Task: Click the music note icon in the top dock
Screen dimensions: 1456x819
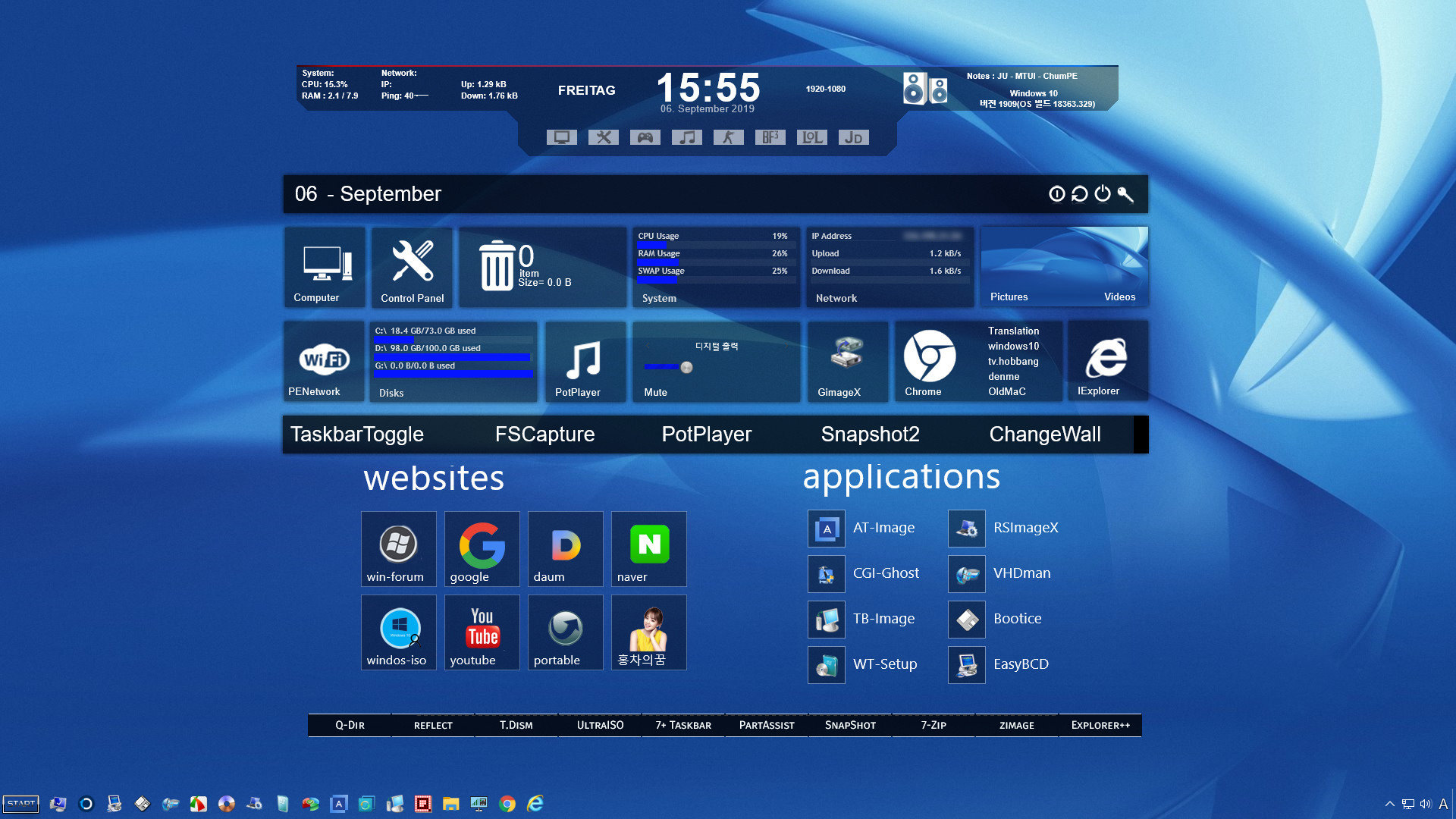Action: pos(687,137)
